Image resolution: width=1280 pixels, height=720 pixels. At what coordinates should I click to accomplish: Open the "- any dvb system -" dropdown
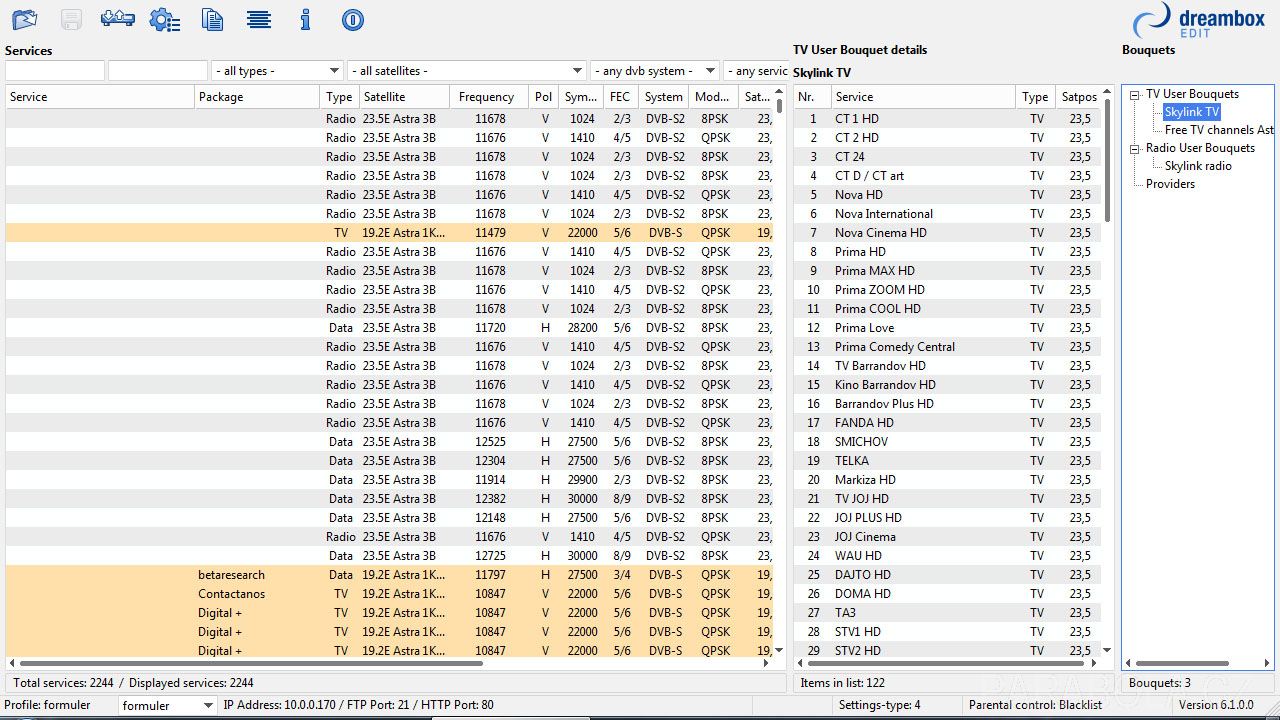(x=655, y=71)
